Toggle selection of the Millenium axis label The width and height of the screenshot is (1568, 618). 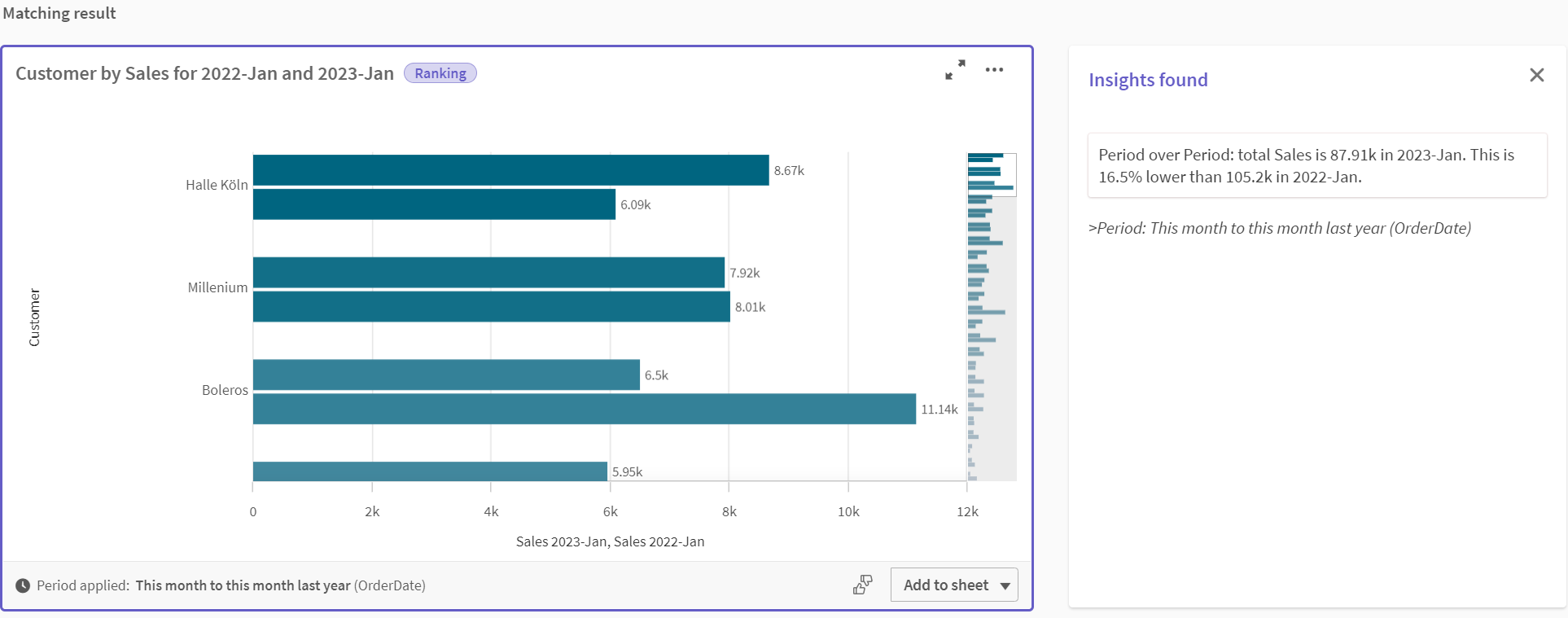pyautogui.click(x=216, y=287)
